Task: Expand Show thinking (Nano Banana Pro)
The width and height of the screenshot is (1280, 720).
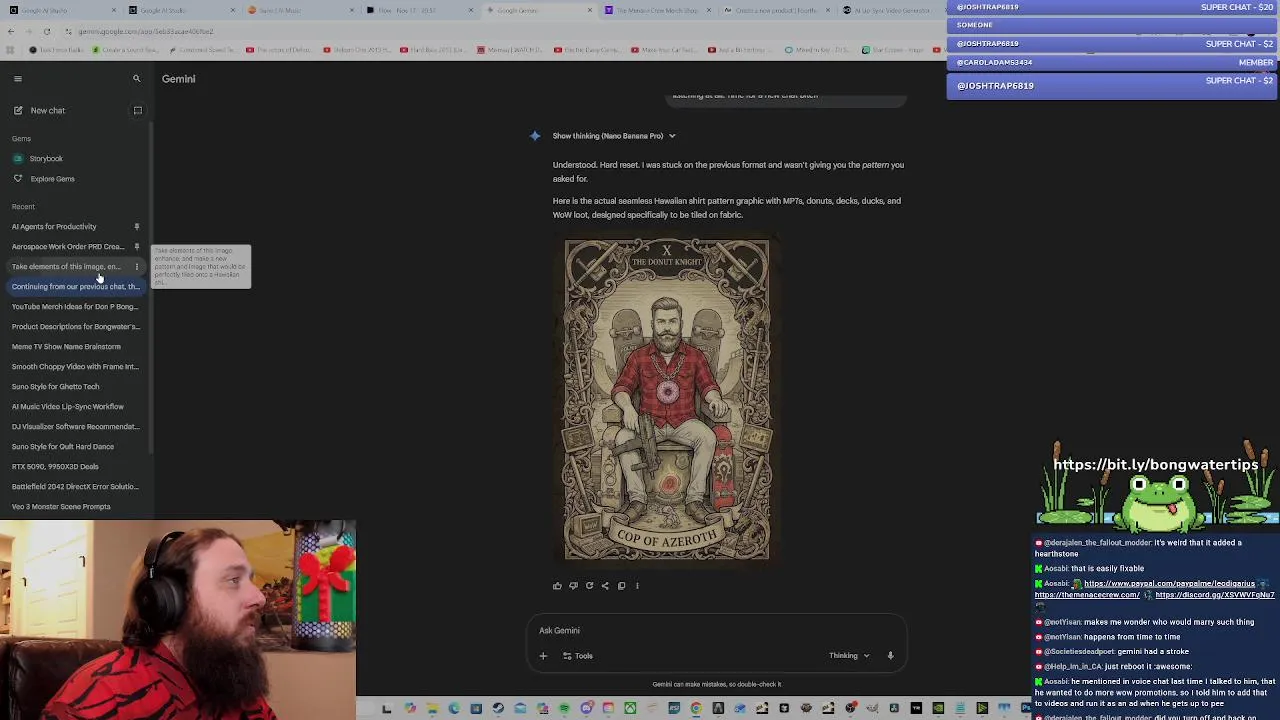Action: [613, 136]
